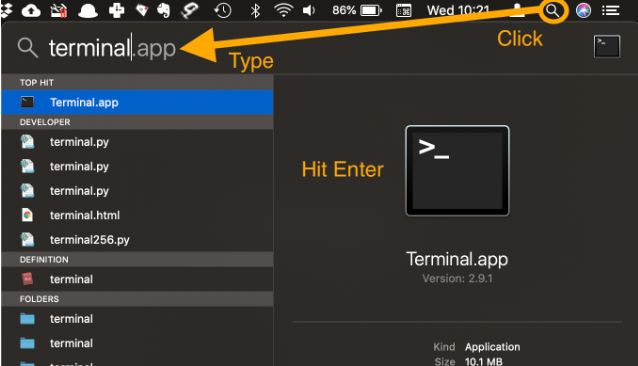Open the keyboard input viewer menu icon
This screenshot has width=638, height=366.
(x=403, y=11)
